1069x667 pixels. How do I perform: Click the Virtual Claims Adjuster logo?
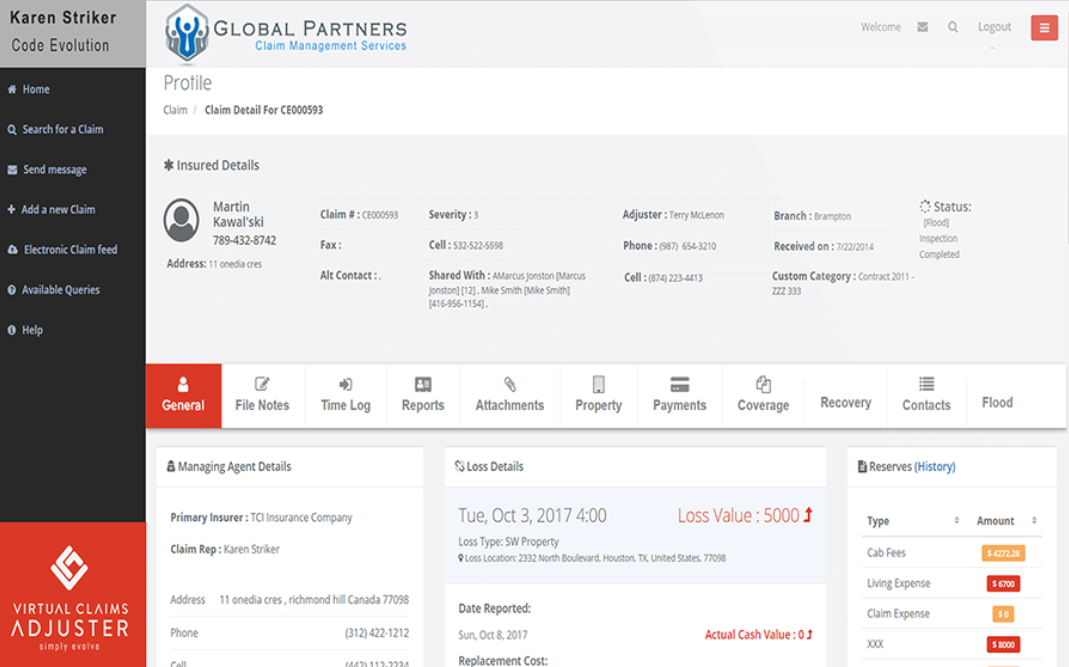(x=70, y=597)
